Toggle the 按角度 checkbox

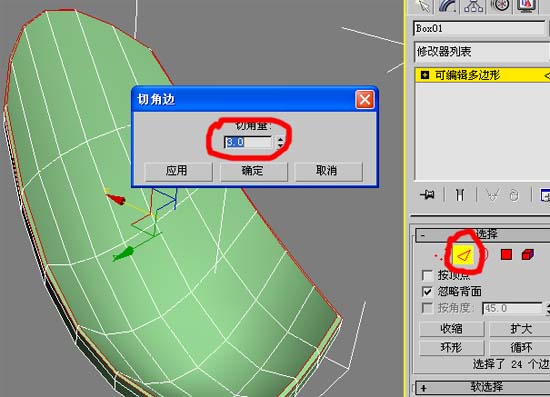pos(427,308)
